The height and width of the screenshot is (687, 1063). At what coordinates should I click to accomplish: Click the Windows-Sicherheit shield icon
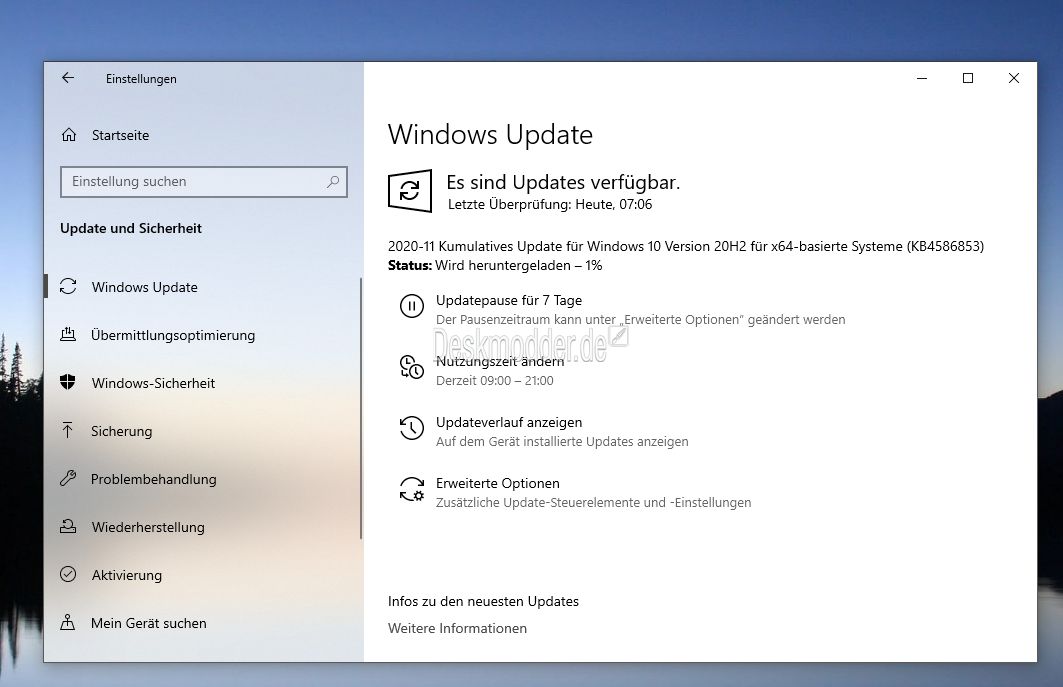[68, 382]
